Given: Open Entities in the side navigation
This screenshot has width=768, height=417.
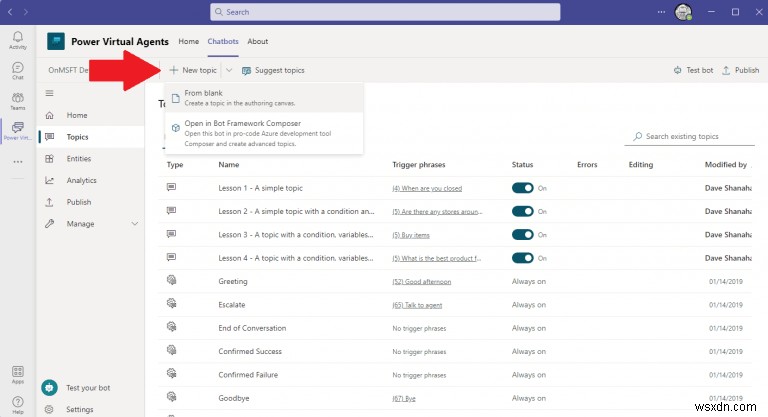Looking at the screenshot, I should click(91, 159).
